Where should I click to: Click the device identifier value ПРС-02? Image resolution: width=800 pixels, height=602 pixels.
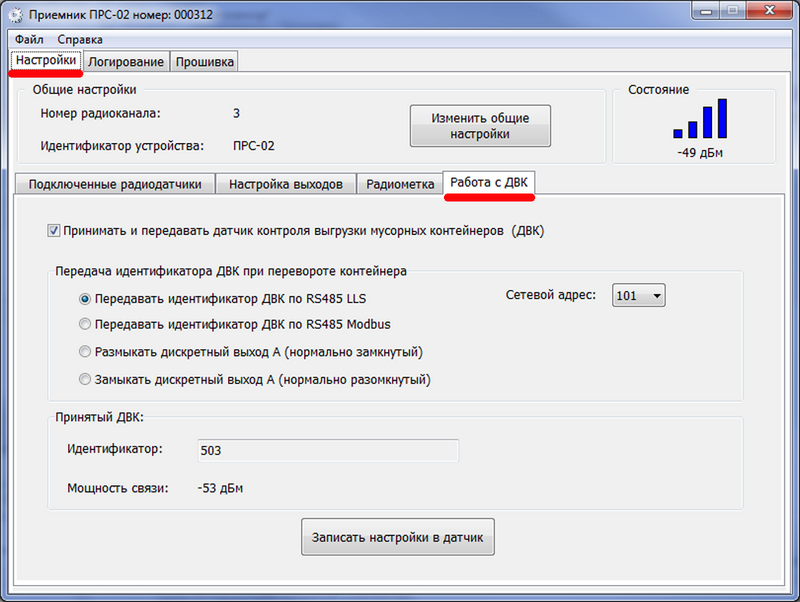coord(254,146)
